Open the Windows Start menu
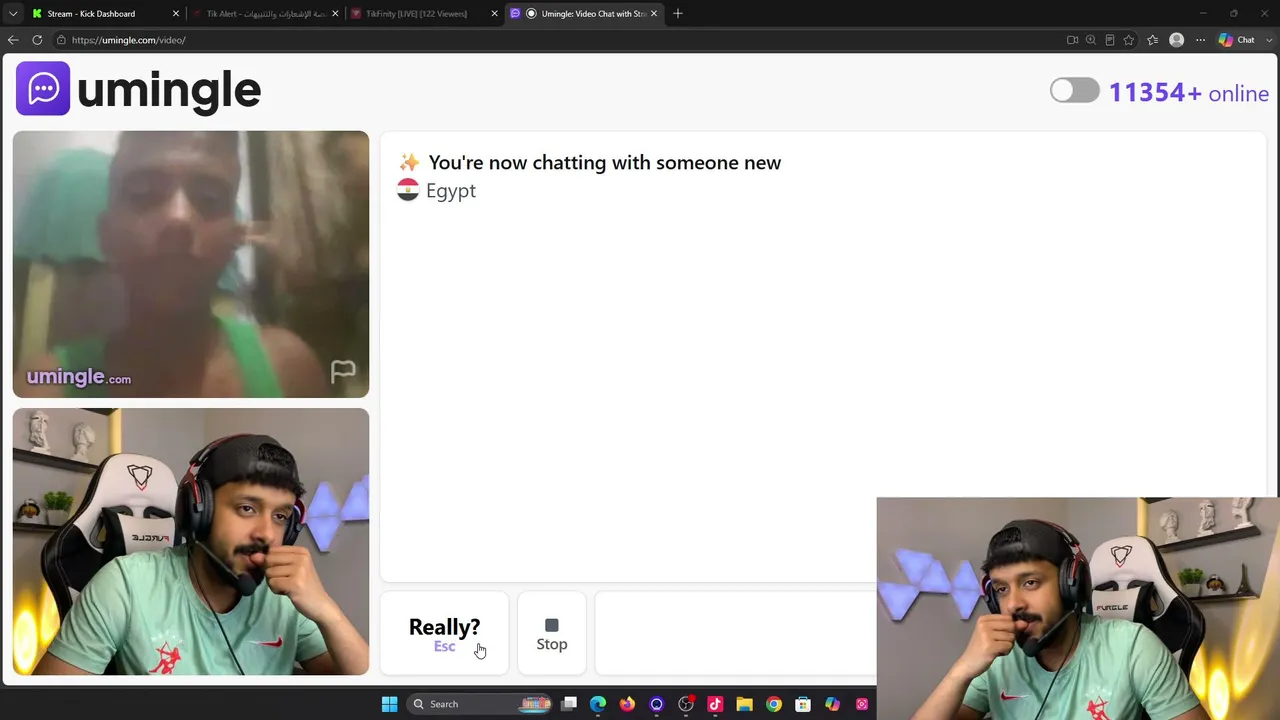Viewport: 1280px width, 720px height. [389, 704]
